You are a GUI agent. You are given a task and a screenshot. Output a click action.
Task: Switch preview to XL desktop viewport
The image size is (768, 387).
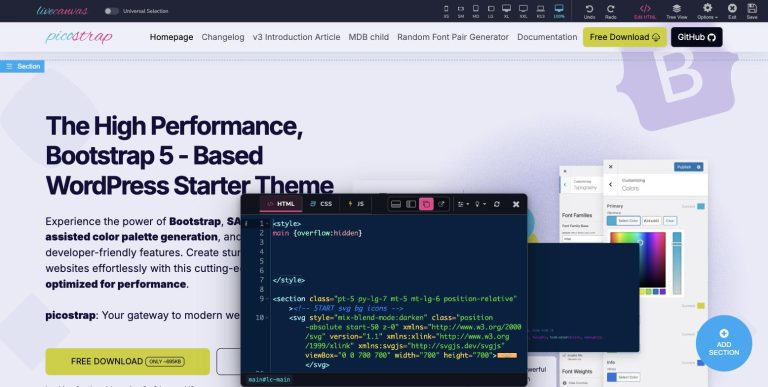point(506,11)
